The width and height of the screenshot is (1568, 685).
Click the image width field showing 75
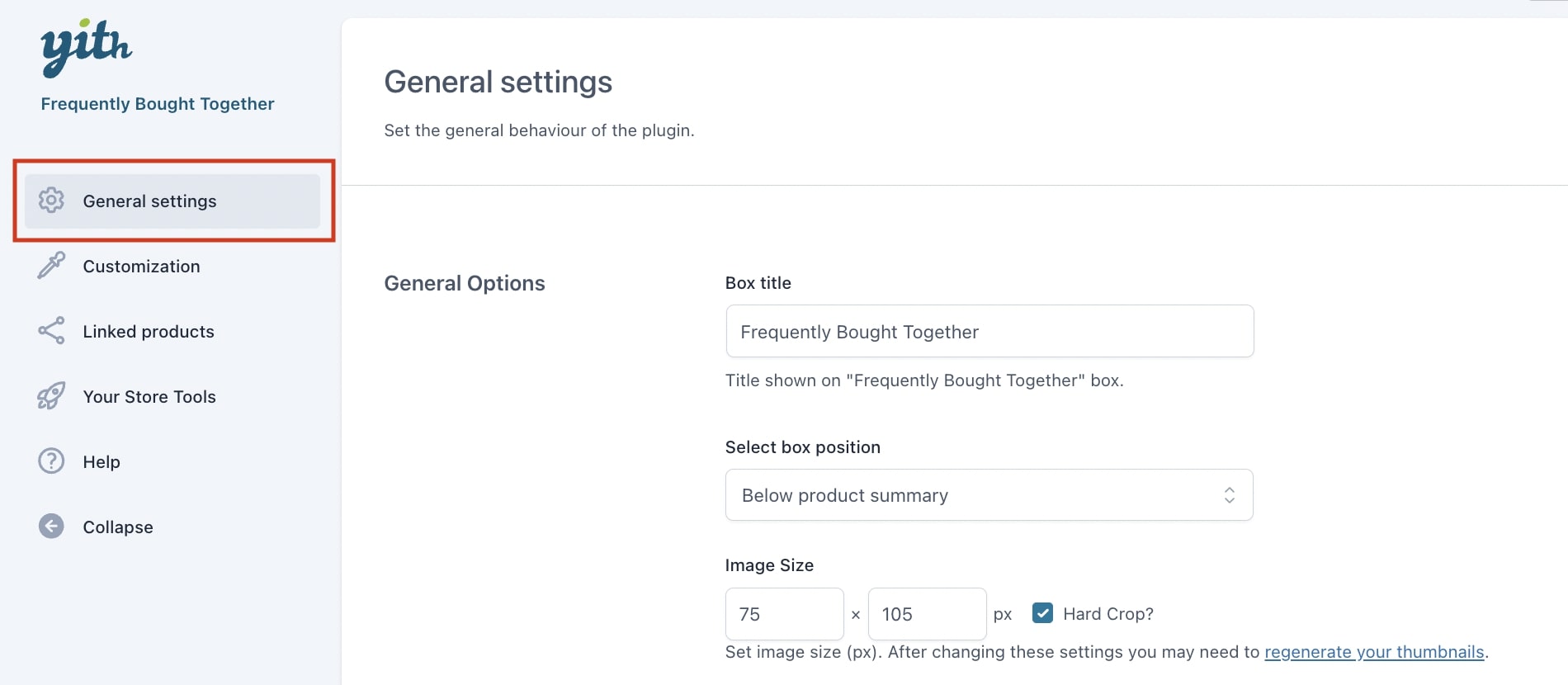click(784, 614)
